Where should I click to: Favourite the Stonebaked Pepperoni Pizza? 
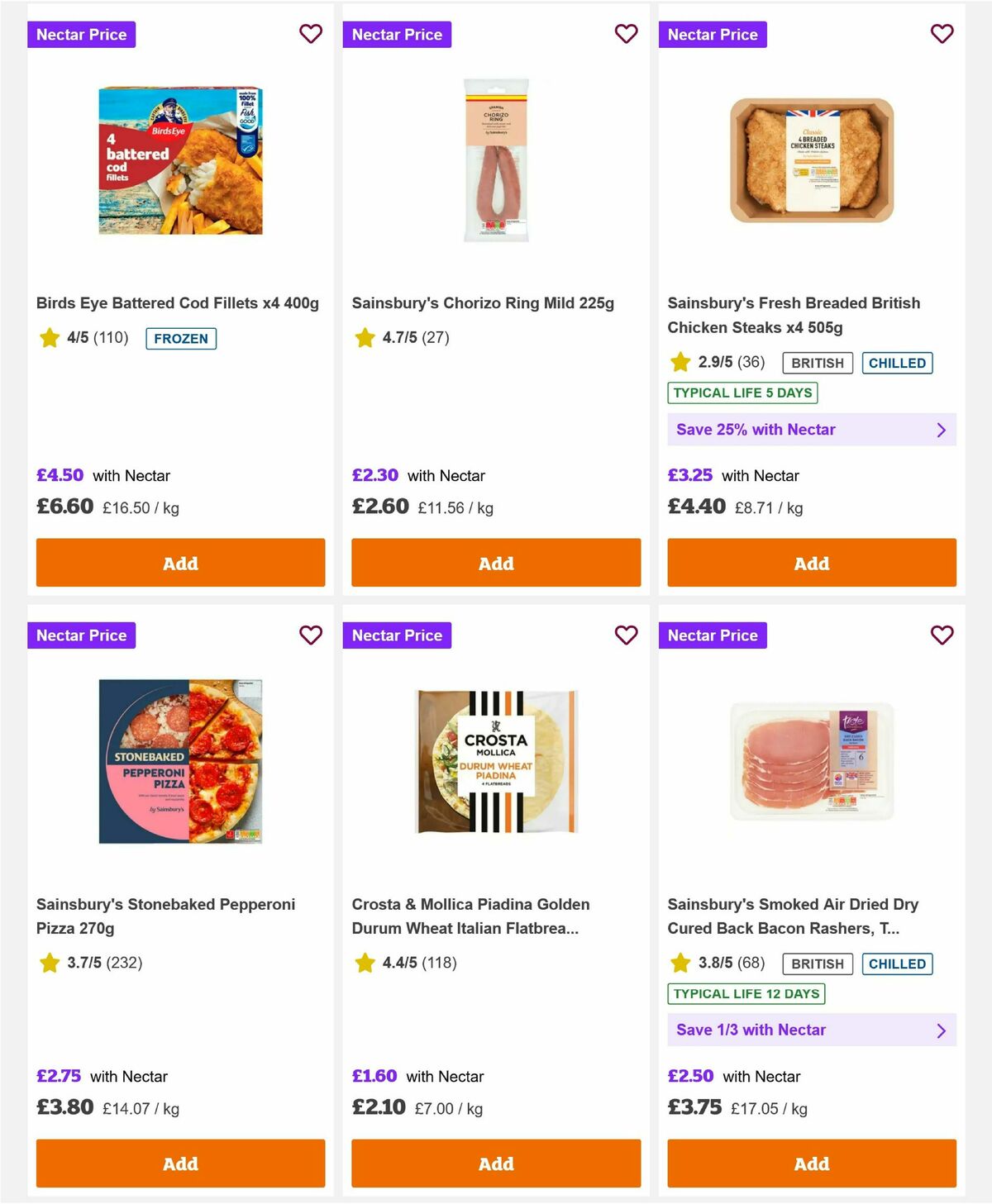pos(312,635)
